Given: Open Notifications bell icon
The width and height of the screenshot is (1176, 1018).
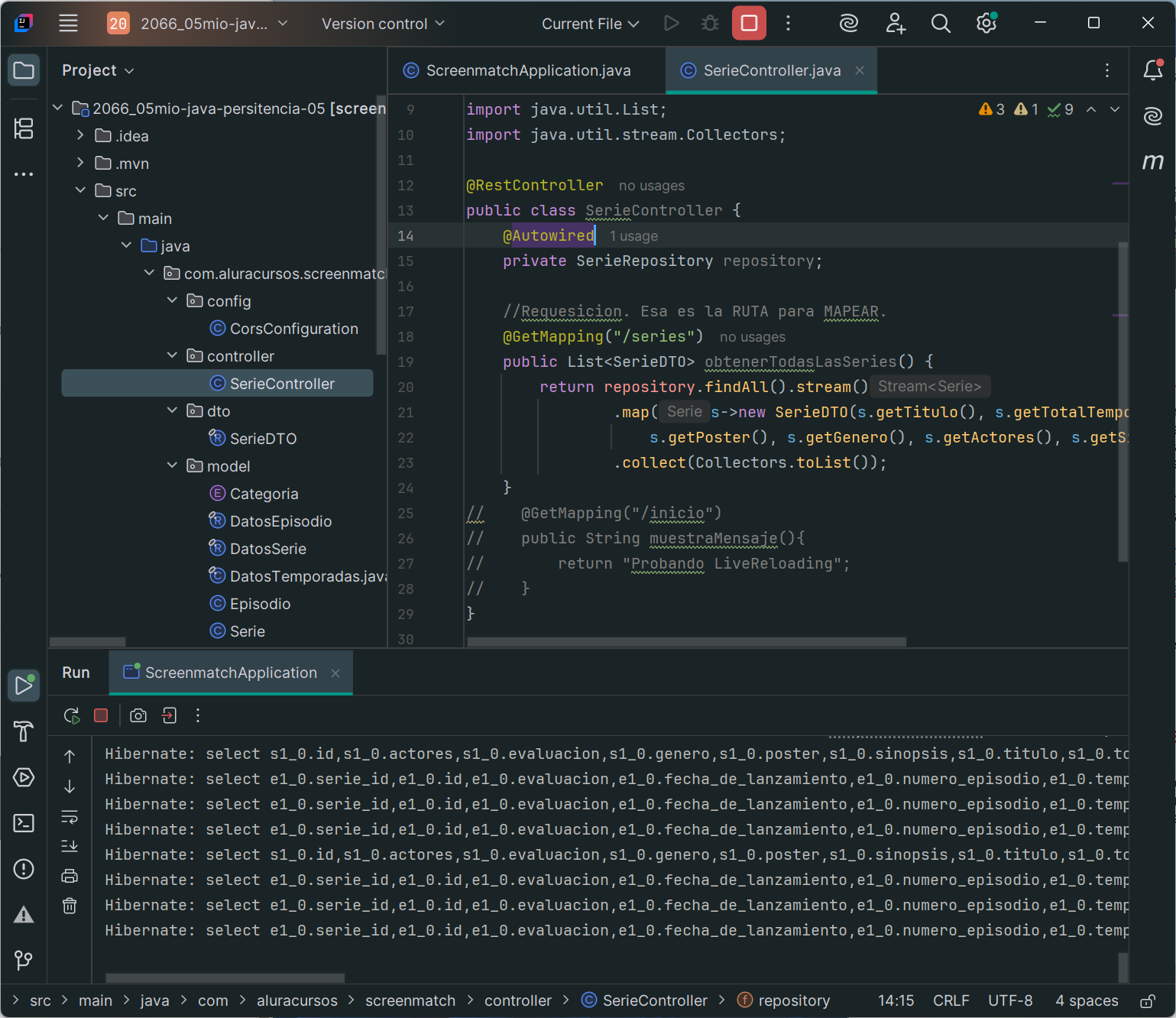Looking at the screenshot, I should click(x=1153, y=70).
